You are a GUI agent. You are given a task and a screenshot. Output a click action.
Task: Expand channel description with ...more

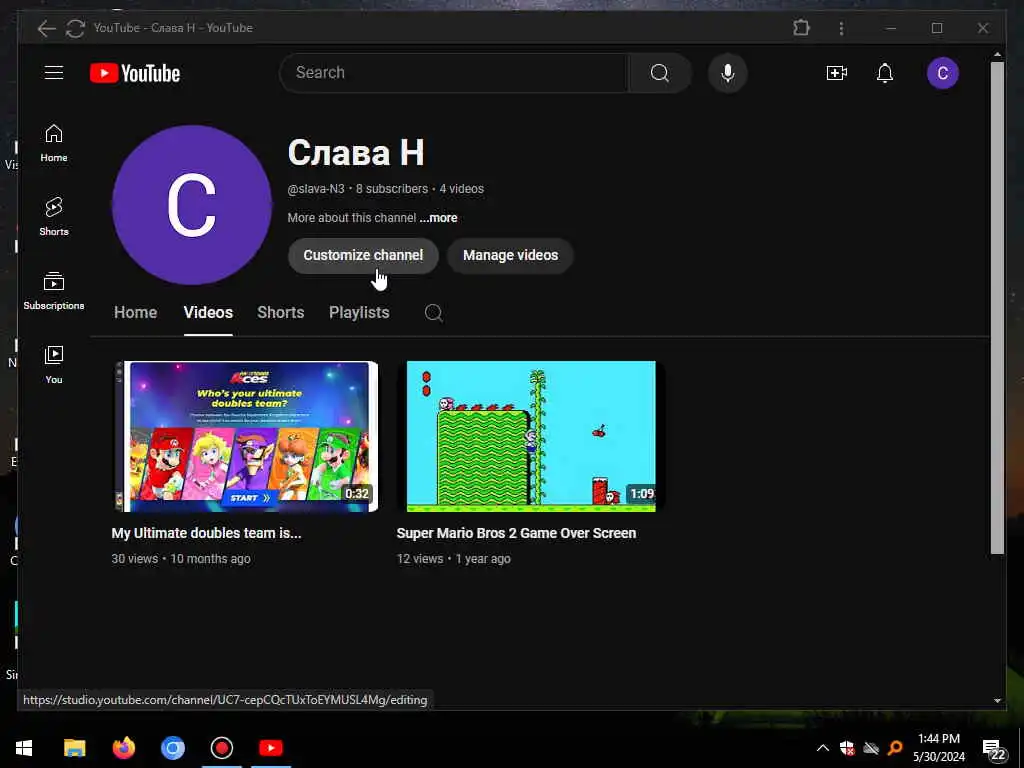[x=438, y=218]
